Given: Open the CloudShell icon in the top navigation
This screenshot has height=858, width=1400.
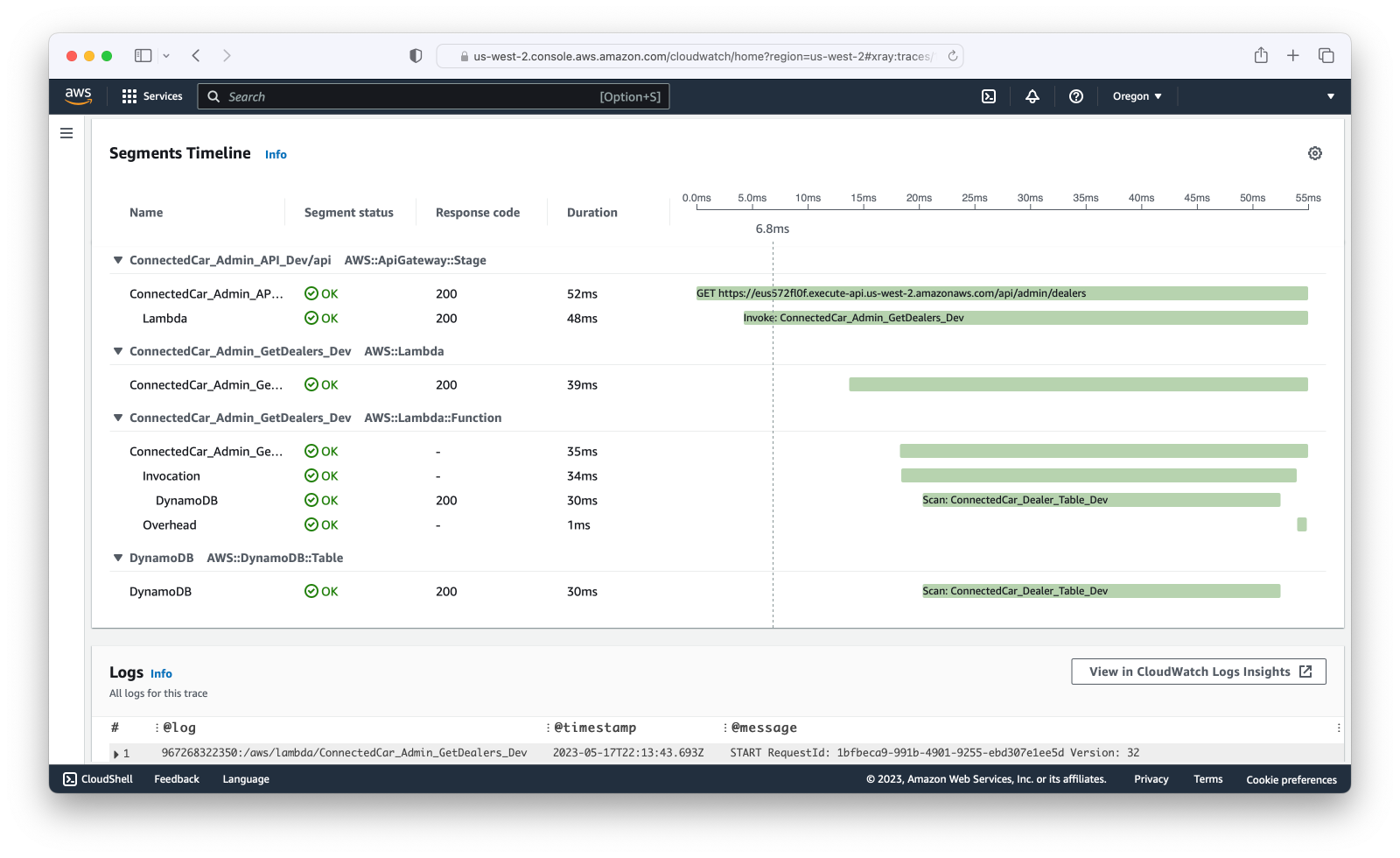Looking at the screenshot, I should [x=989, y=96].
